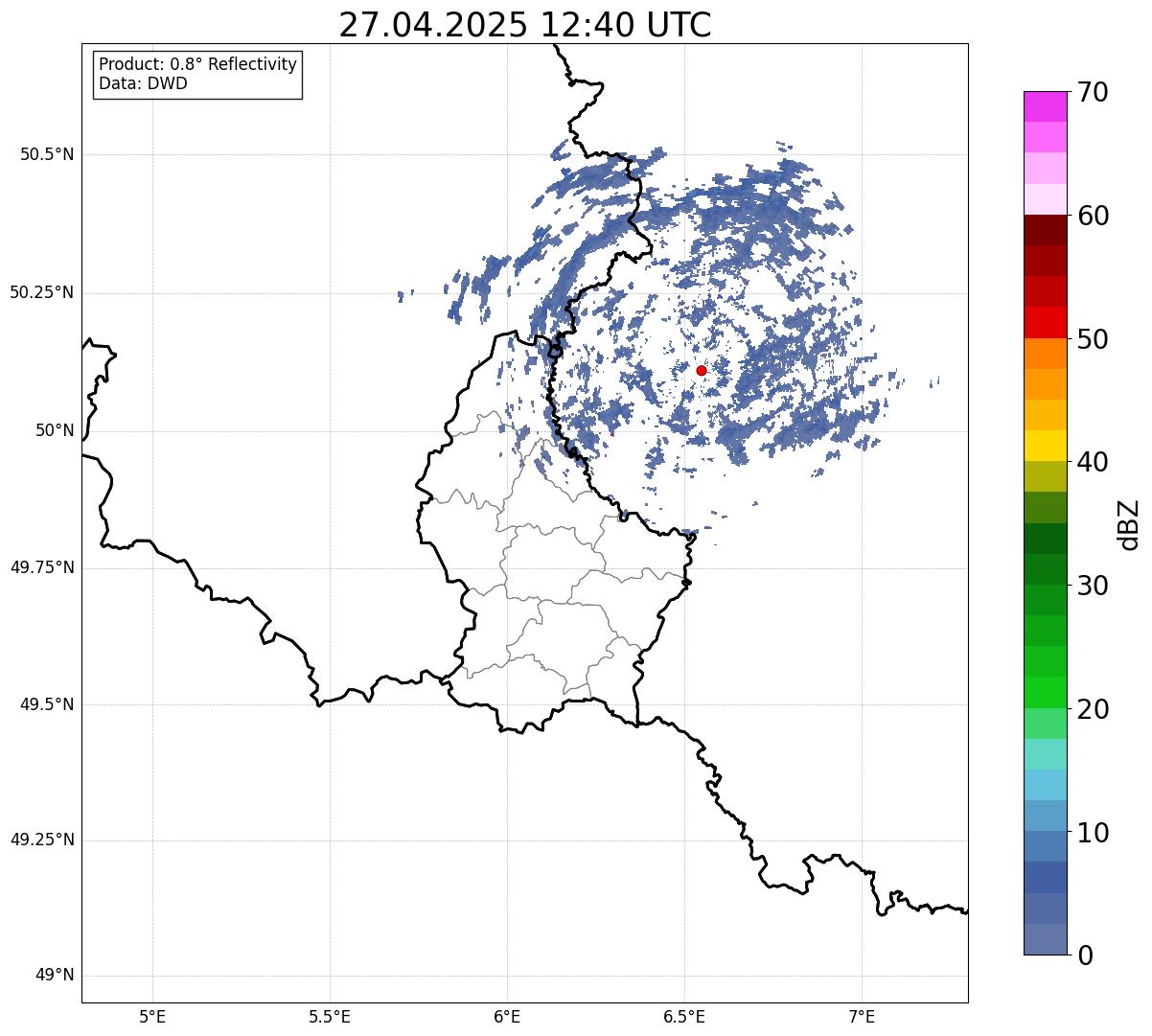Click the magenta top swatch of colorbar
Screen dimensions: 1152x1036
tap(1045, 106)
